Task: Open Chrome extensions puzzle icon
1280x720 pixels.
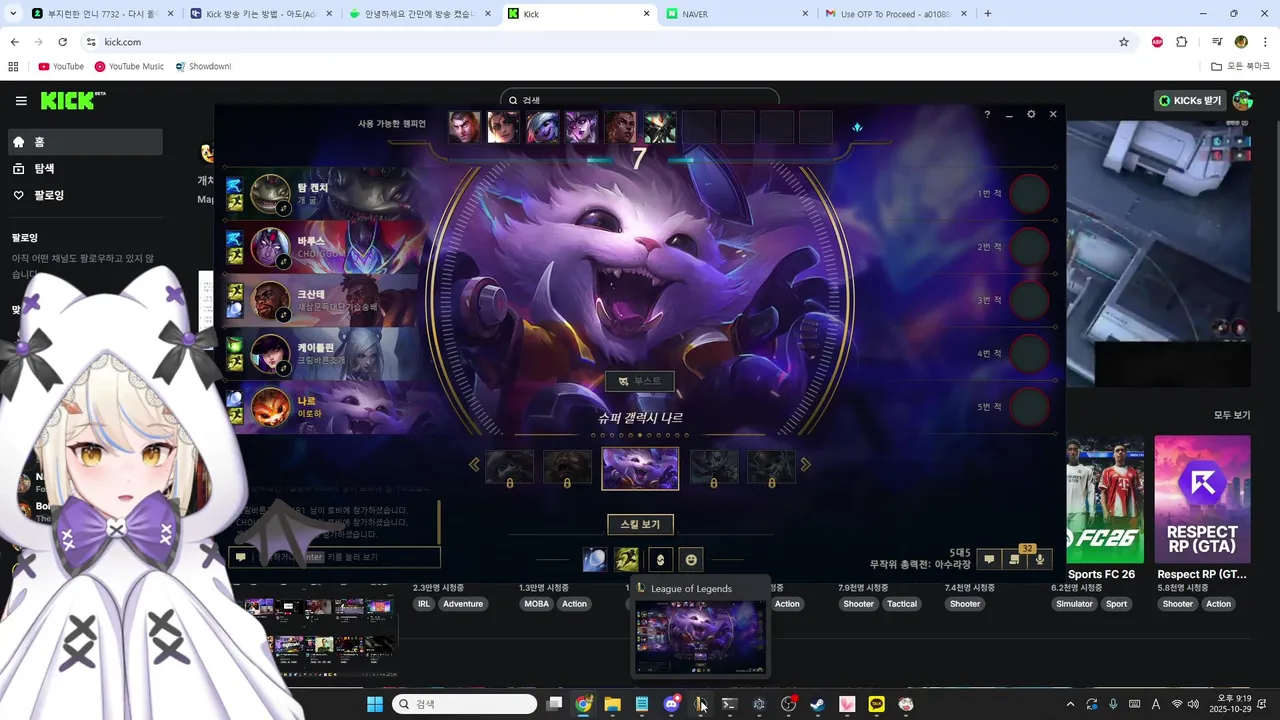Action: (1181, 42)
